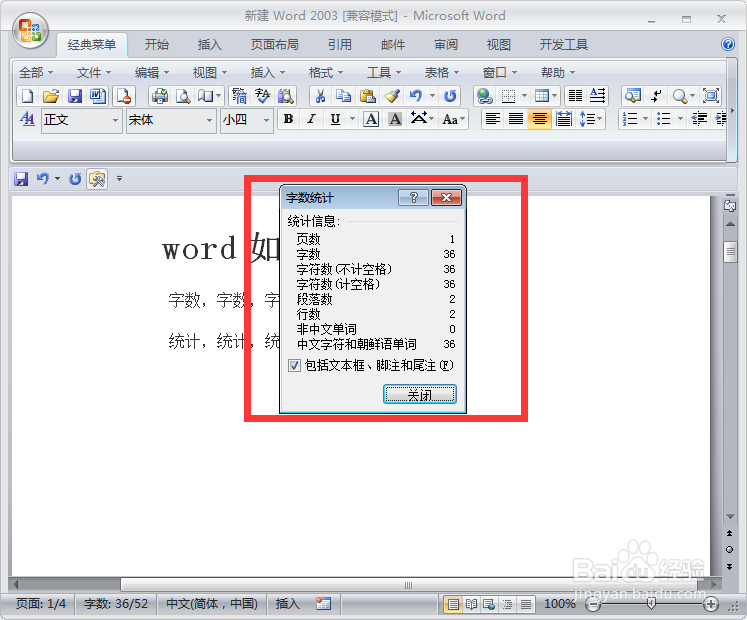Click dialog help question button
The height and width of the screenshot is (620, 747).
(x=414, y=197)
